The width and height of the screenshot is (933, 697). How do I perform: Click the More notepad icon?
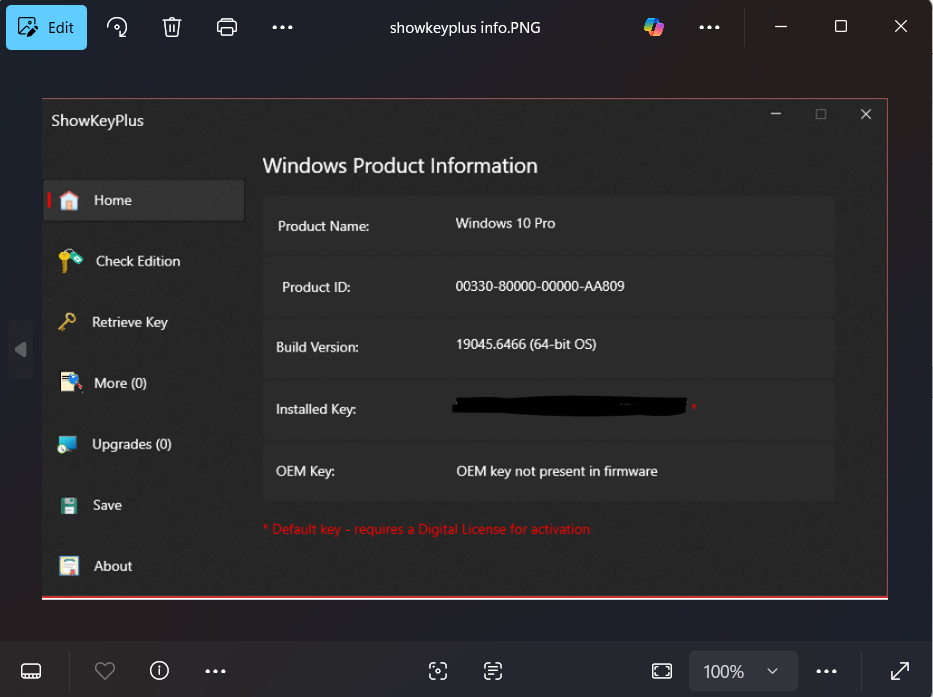tap(71, 382)
